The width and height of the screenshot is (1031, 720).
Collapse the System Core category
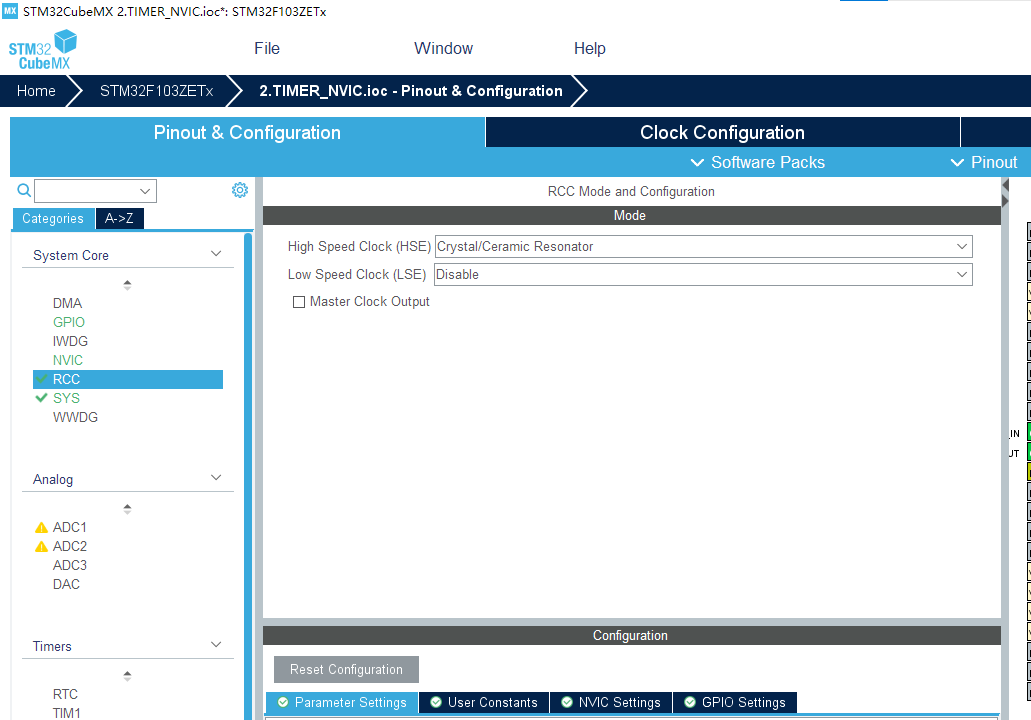point(216,254)
